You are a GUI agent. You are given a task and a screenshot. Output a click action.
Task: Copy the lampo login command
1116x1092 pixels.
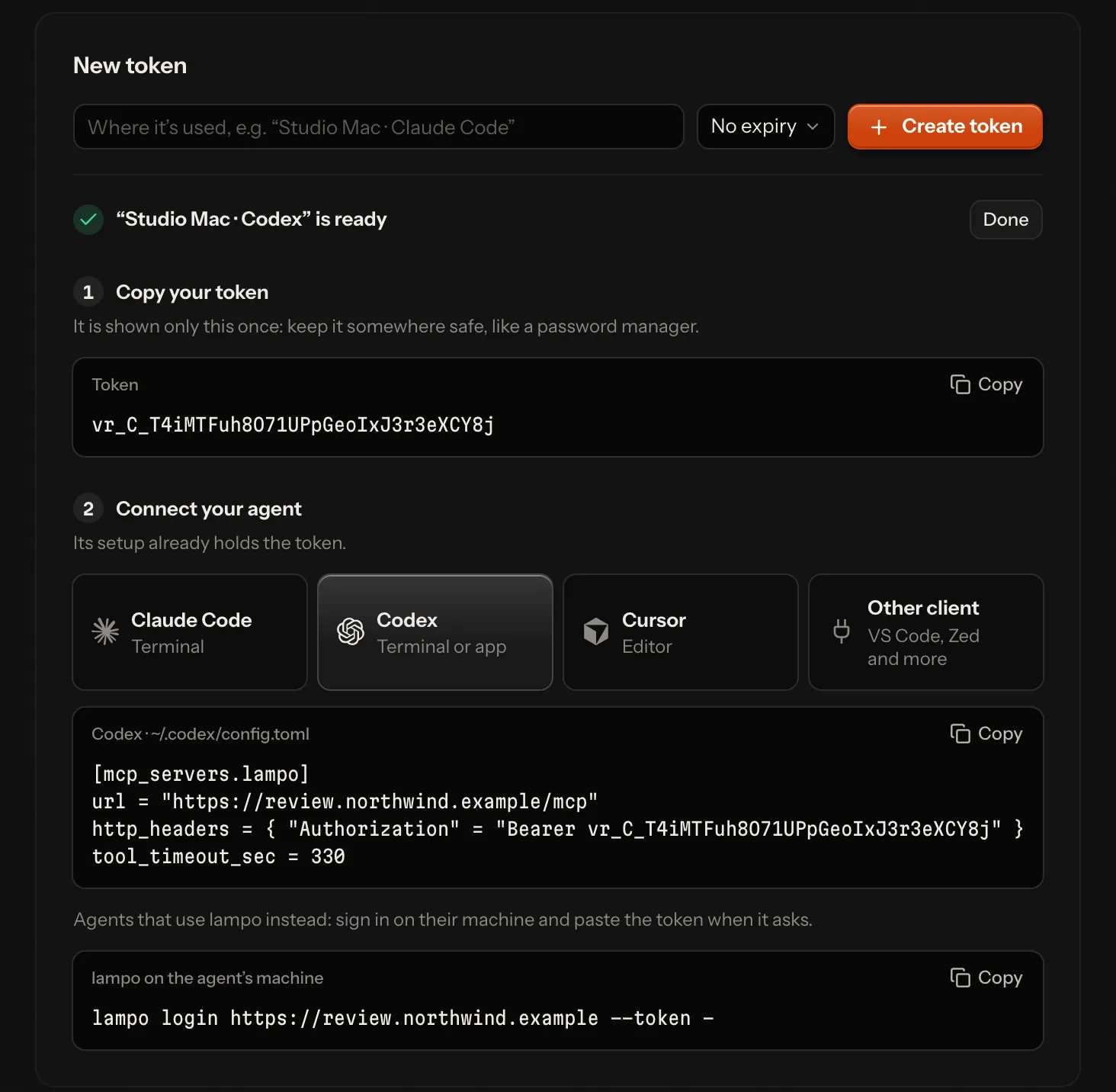986,978
